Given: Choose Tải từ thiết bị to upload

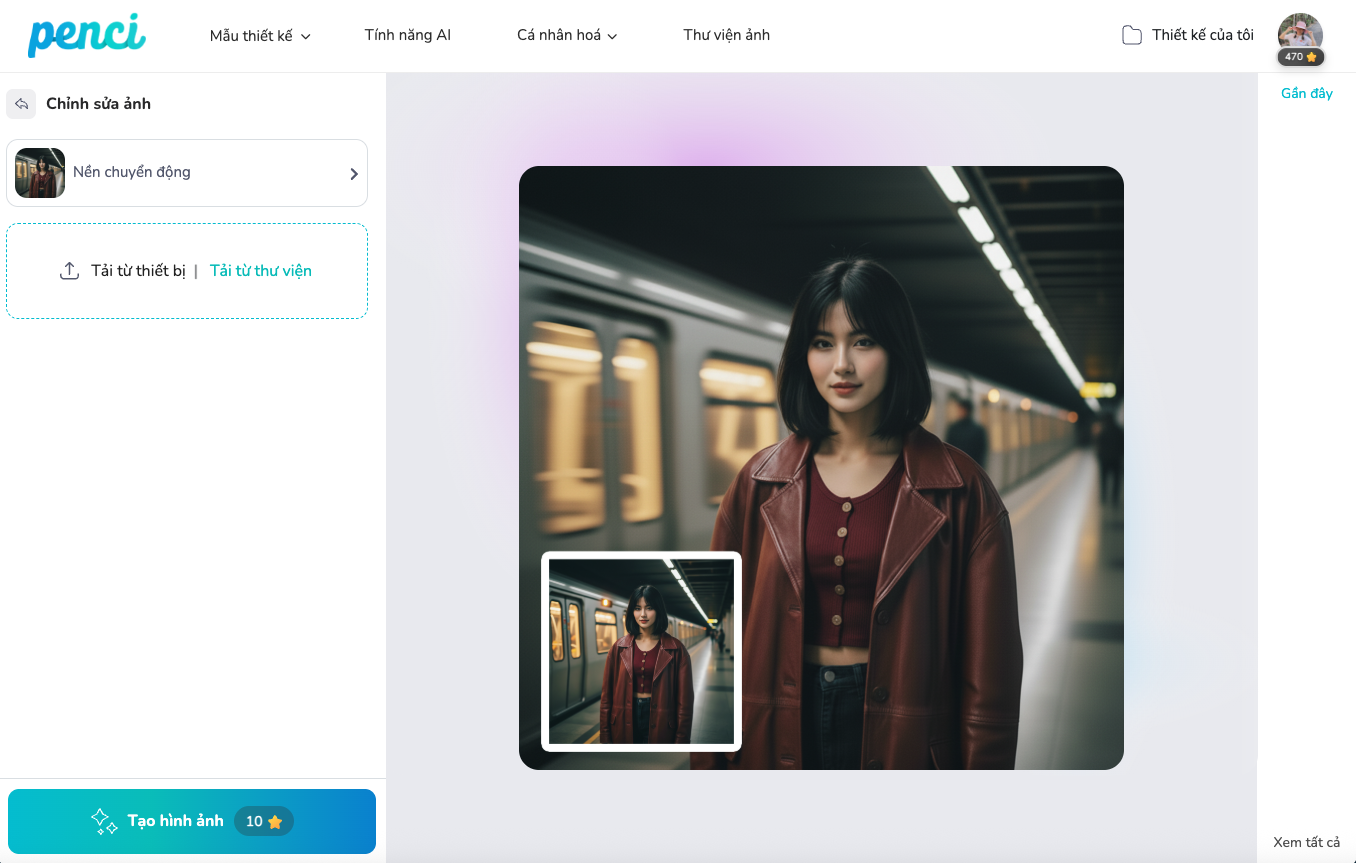Looking at the screenshot, I should pos(138,271).
